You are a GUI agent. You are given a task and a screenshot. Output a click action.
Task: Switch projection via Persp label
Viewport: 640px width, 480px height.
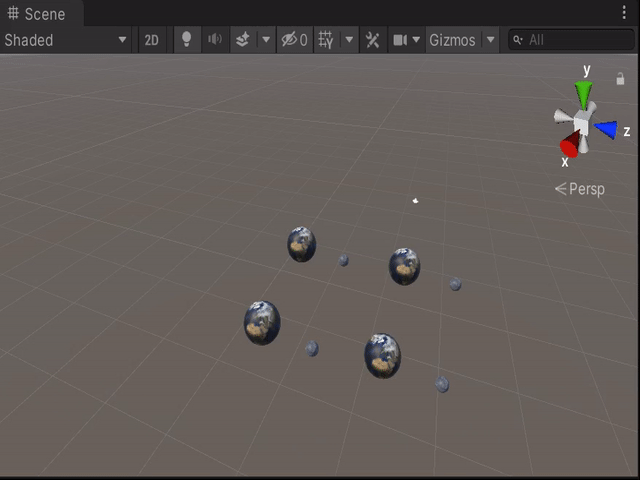pyautogui.click(x=580, y=189)
